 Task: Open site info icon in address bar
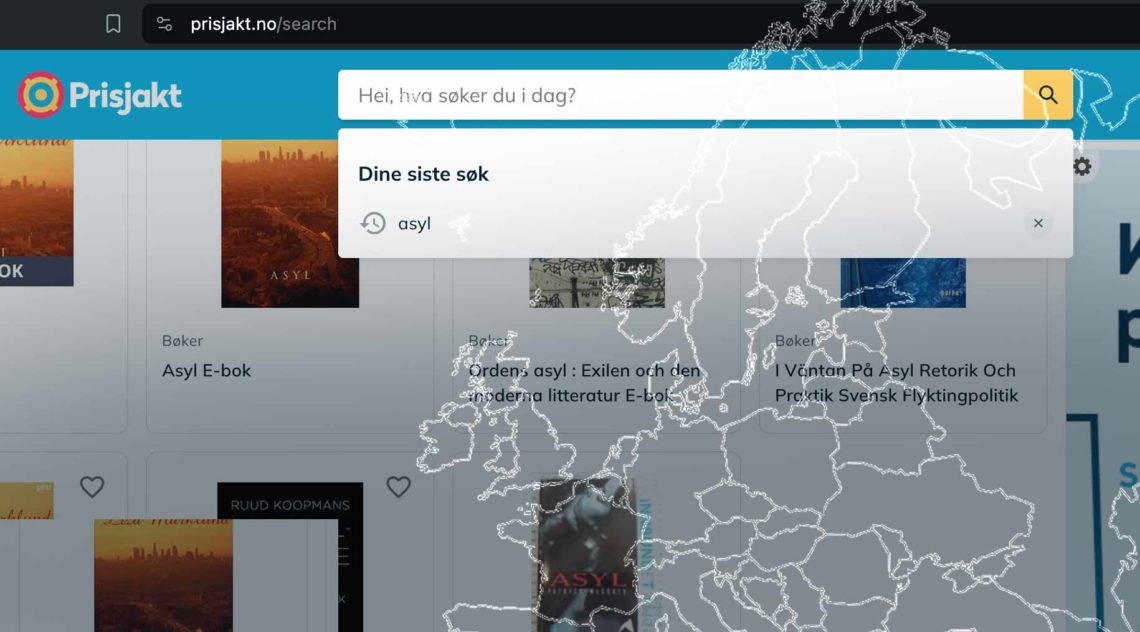pyautogui.click(x=165, y=24)
